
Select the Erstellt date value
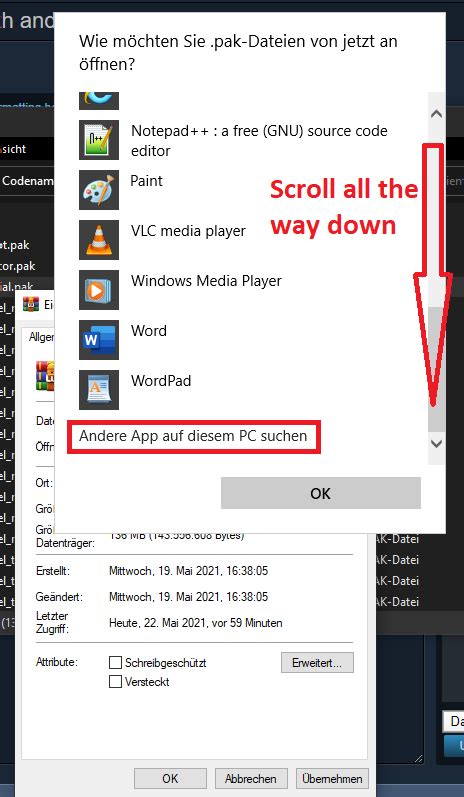(x=189, y=571)
